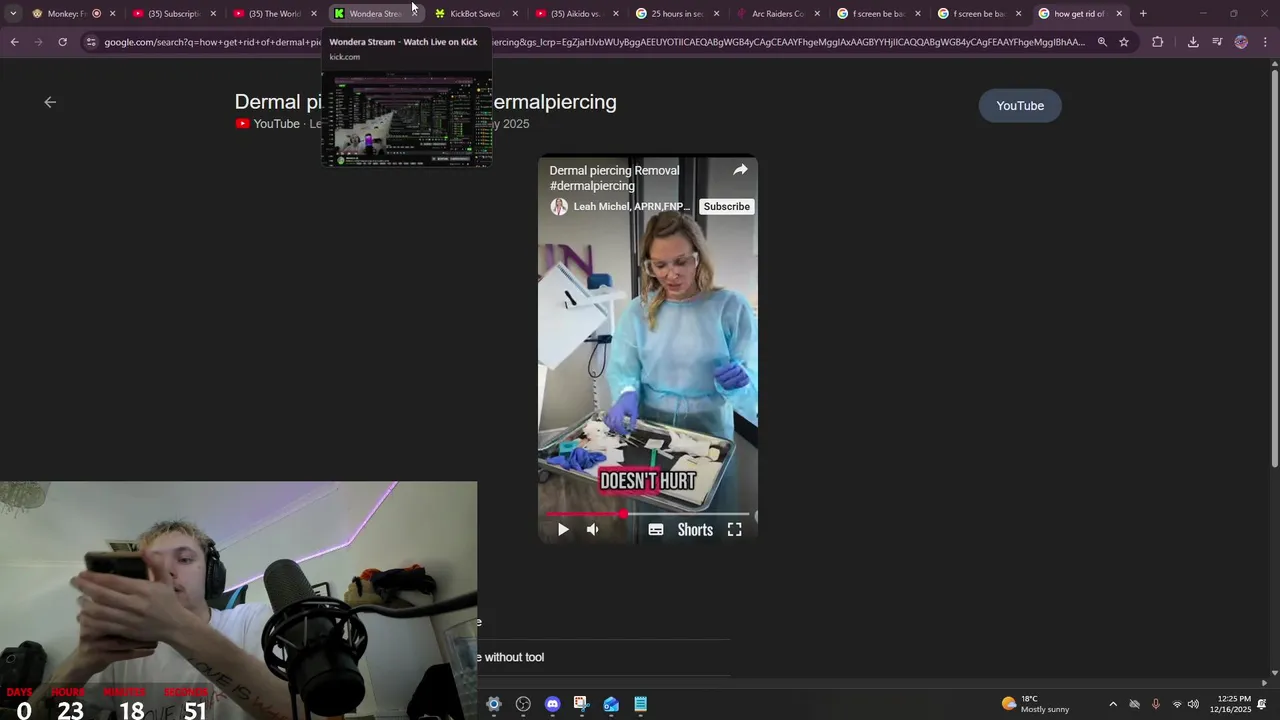This screenshot has height=720, width=1280.
Task: Open the Extensions puzzle icon
Action: [x=1158, y=42]
